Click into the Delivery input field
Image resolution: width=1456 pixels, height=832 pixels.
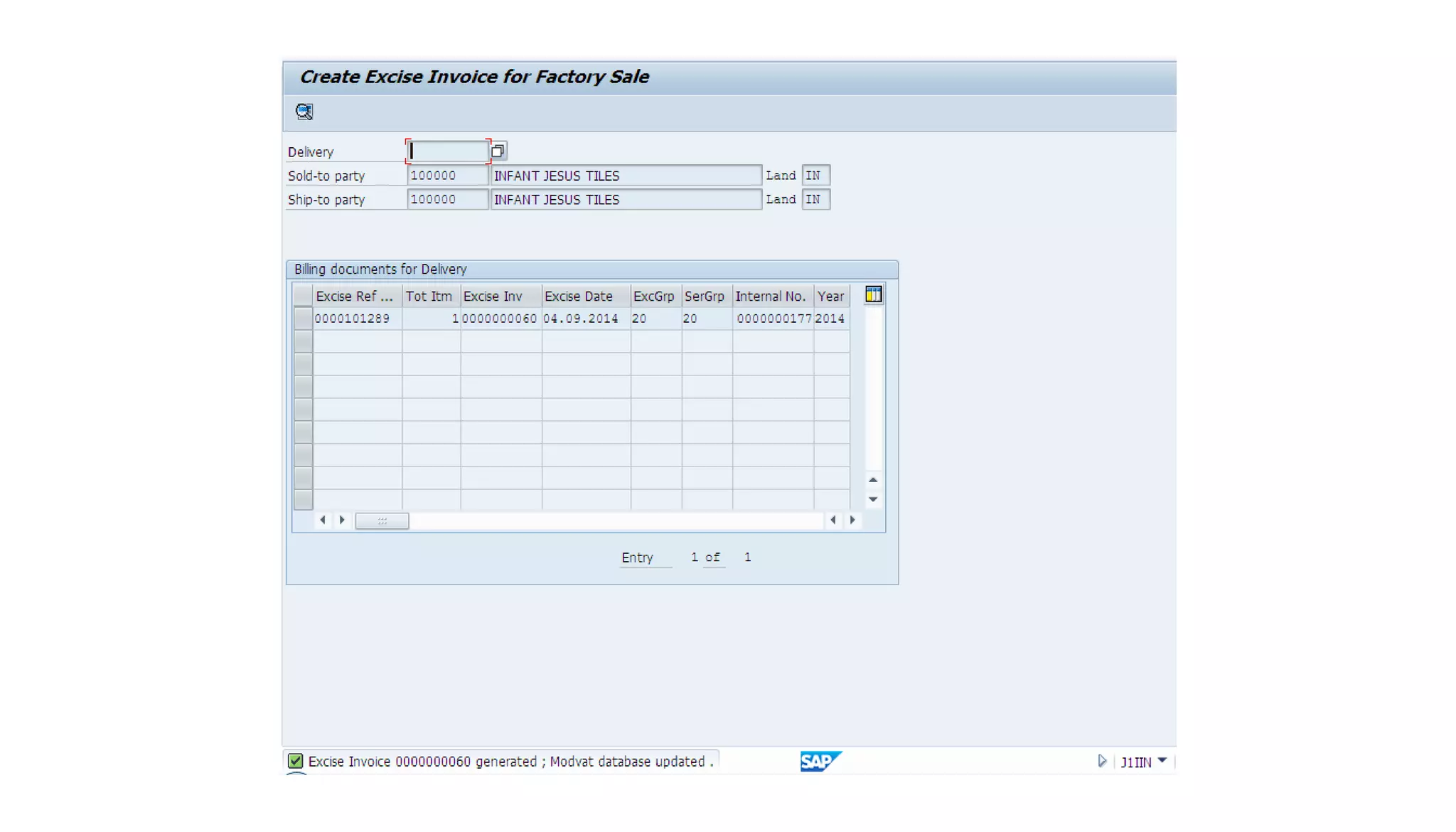(447, 151)
